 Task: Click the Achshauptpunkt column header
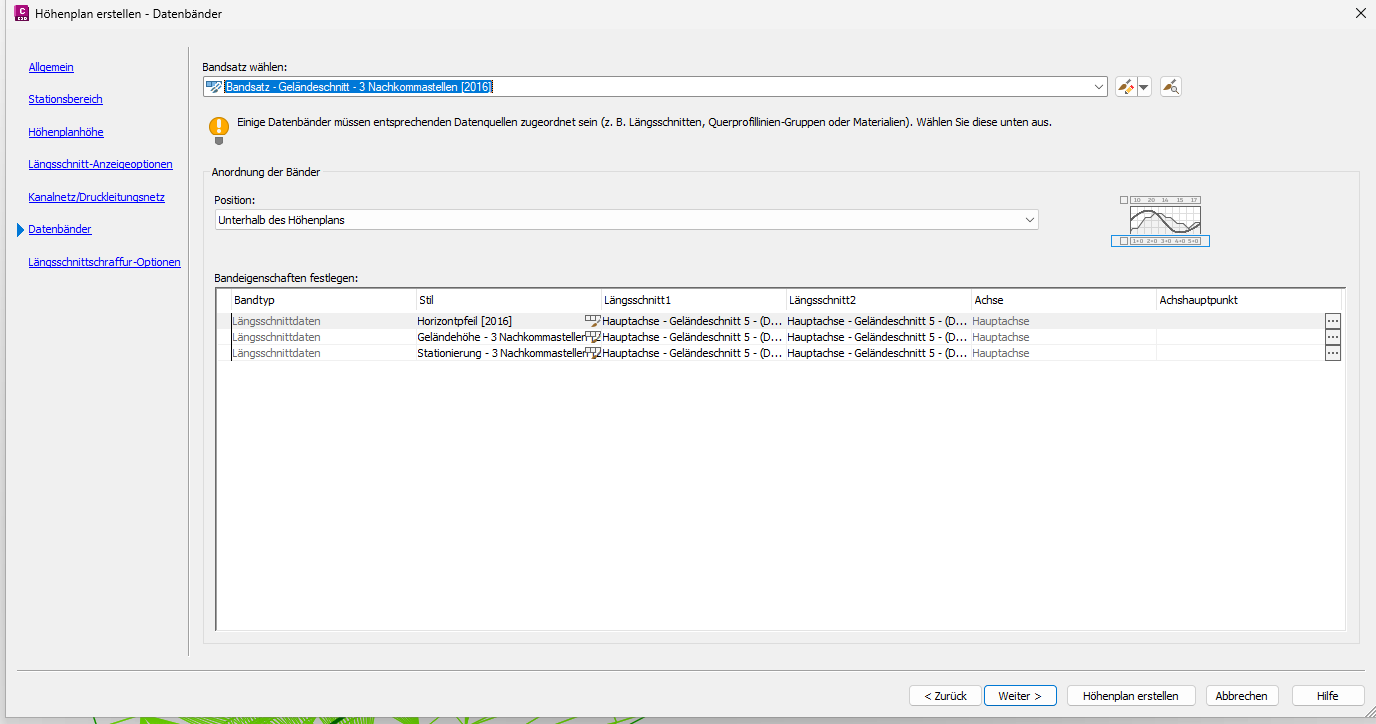click(1248, 300)
